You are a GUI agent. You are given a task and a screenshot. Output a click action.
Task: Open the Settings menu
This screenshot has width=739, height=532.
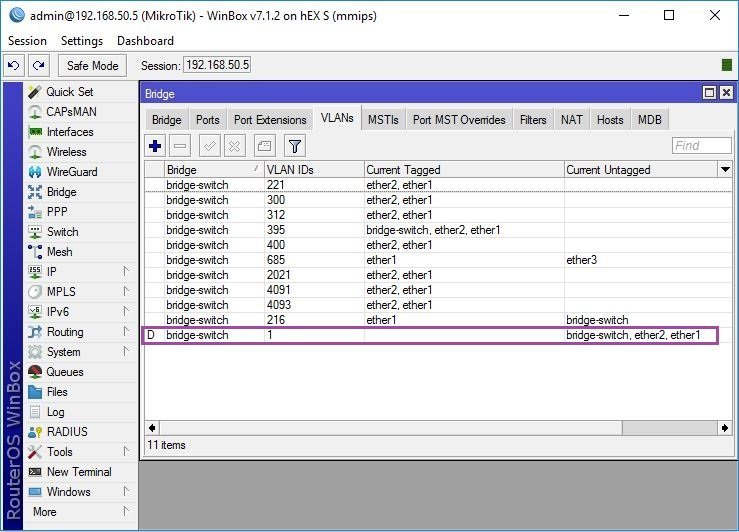[82, 41]
